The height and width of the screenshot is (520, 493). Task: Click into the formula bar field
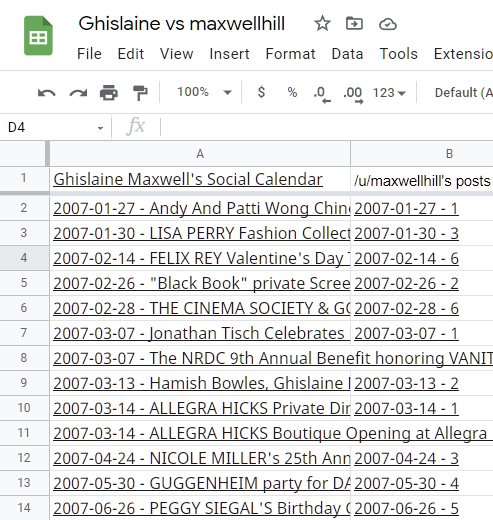click(327, 127)
